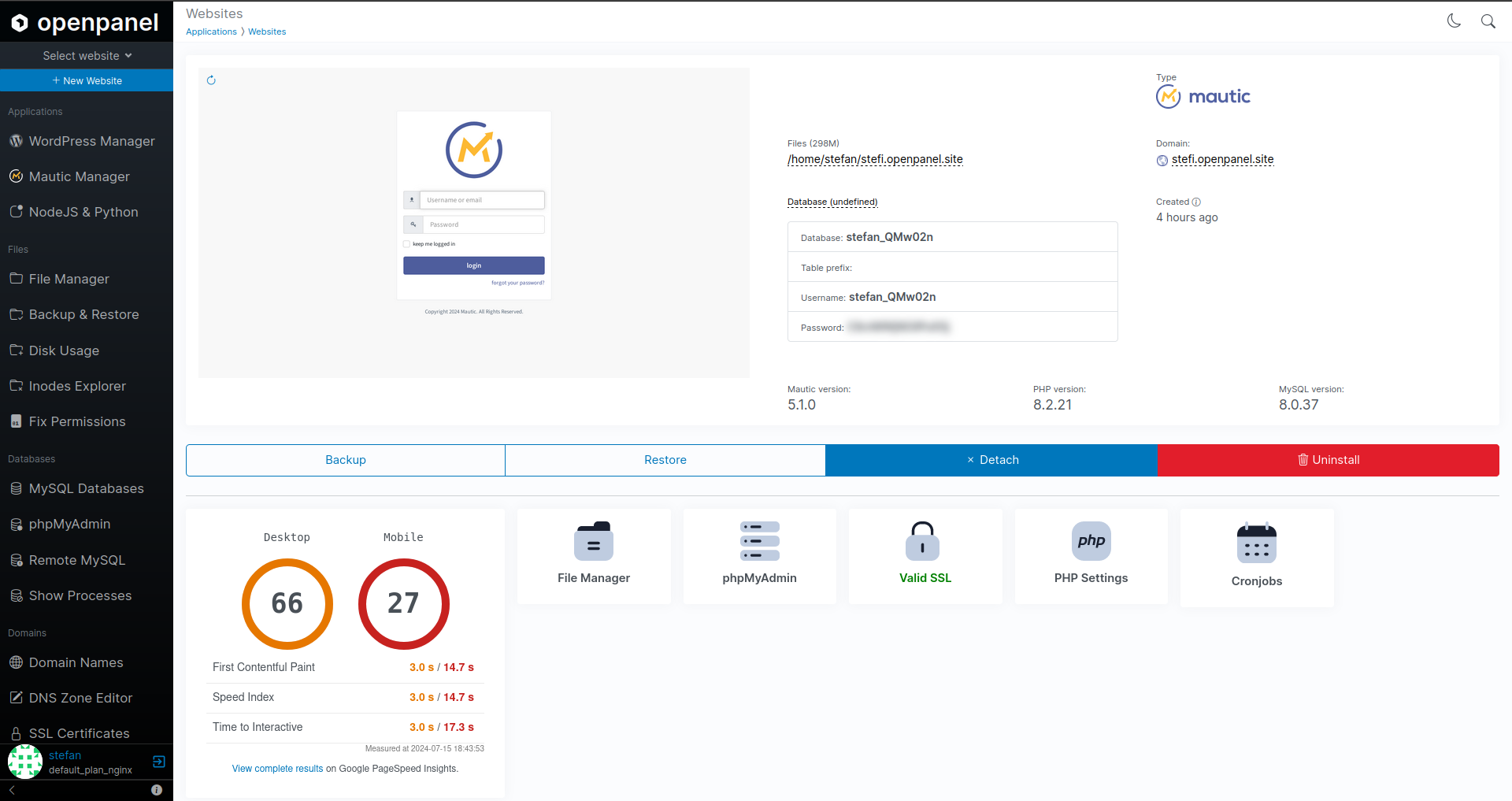Open the File Manager card
Image resolution: width=1512 pixels, height=801 pixels.
(x=594, y=556)
